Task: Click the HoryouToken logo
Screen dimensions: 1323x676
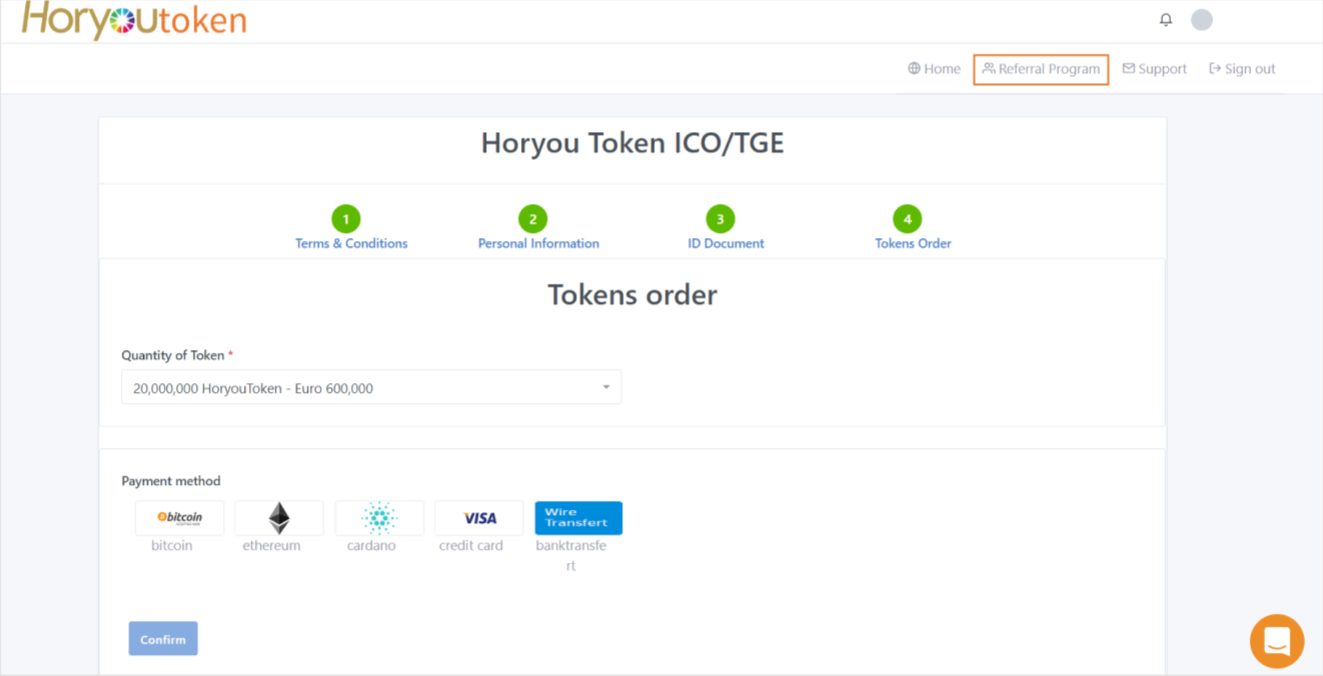Action: 134,20
